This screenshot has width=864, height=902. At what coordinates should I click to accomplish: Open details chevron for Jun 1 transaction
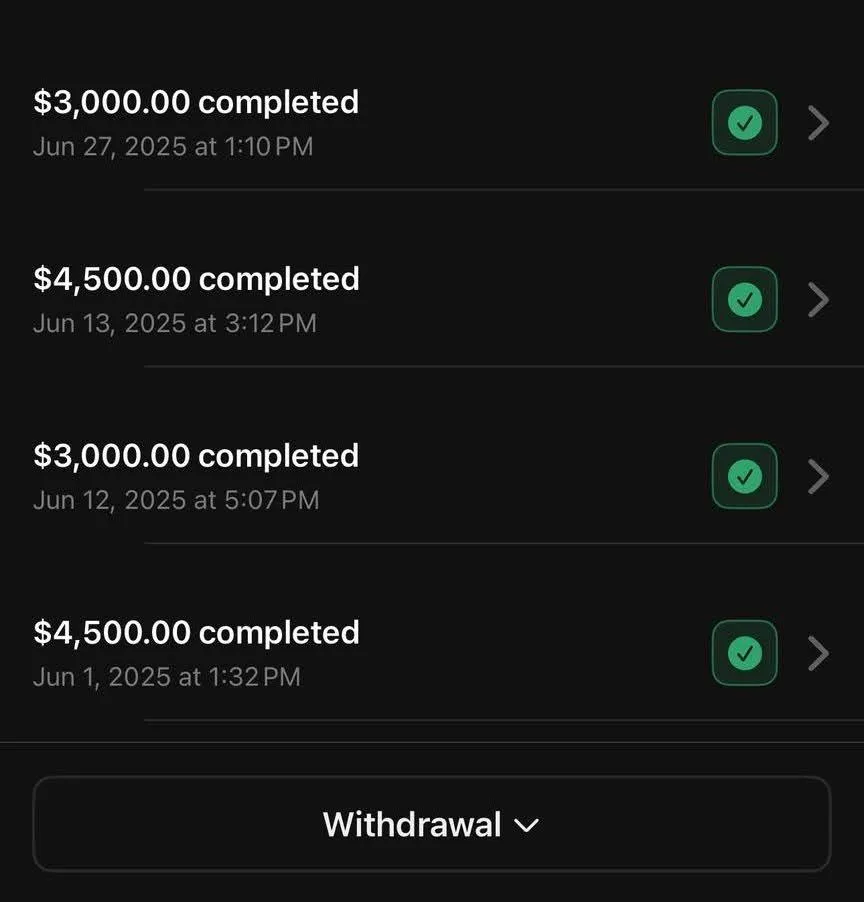818,653
